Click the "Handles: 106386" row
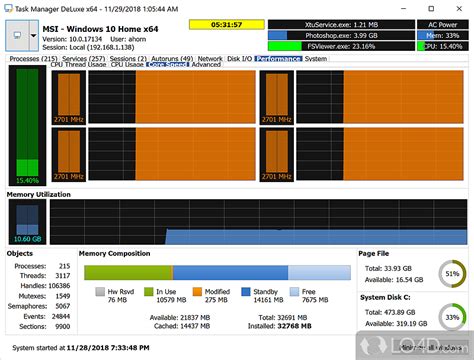474x360 pixels. tap(45, 286)
